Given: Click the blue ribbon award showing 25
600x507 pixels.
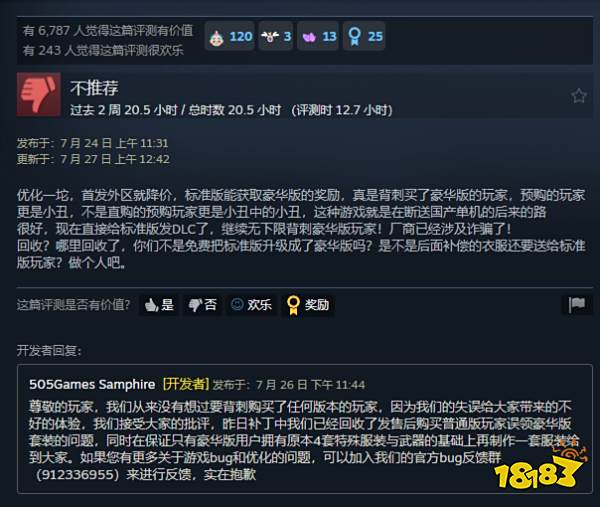Looking at the screenshot, I should point(364,36).
